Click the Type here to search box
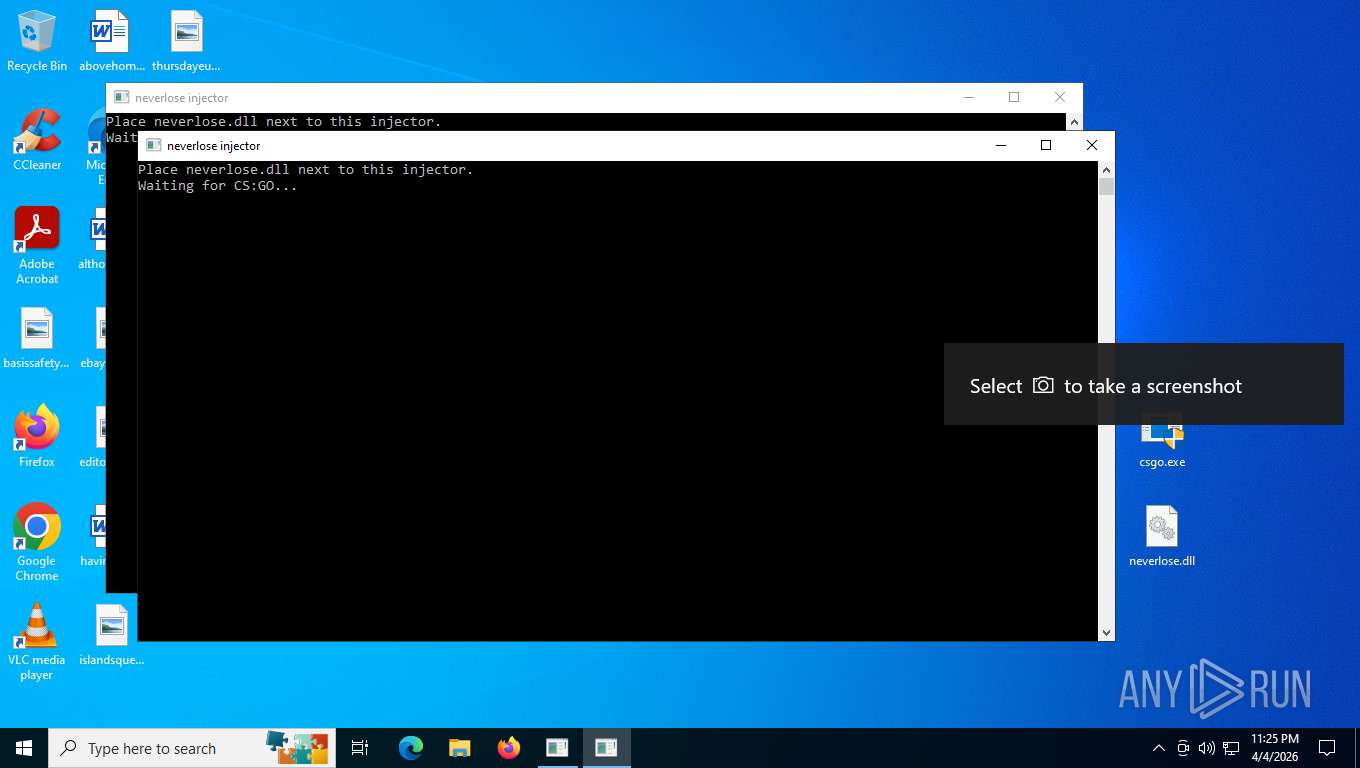 tap(192, 748)
